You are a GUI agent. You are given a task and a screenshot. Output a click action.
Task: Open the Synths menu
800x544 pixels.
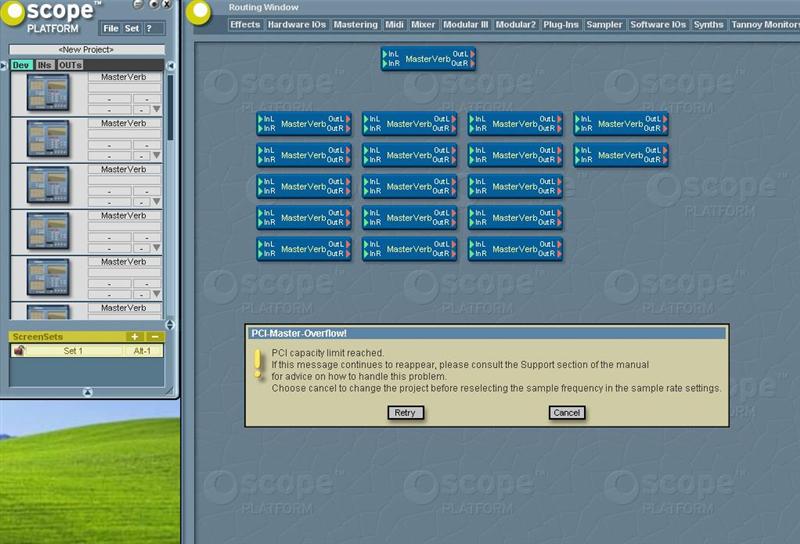coord(708,24)
